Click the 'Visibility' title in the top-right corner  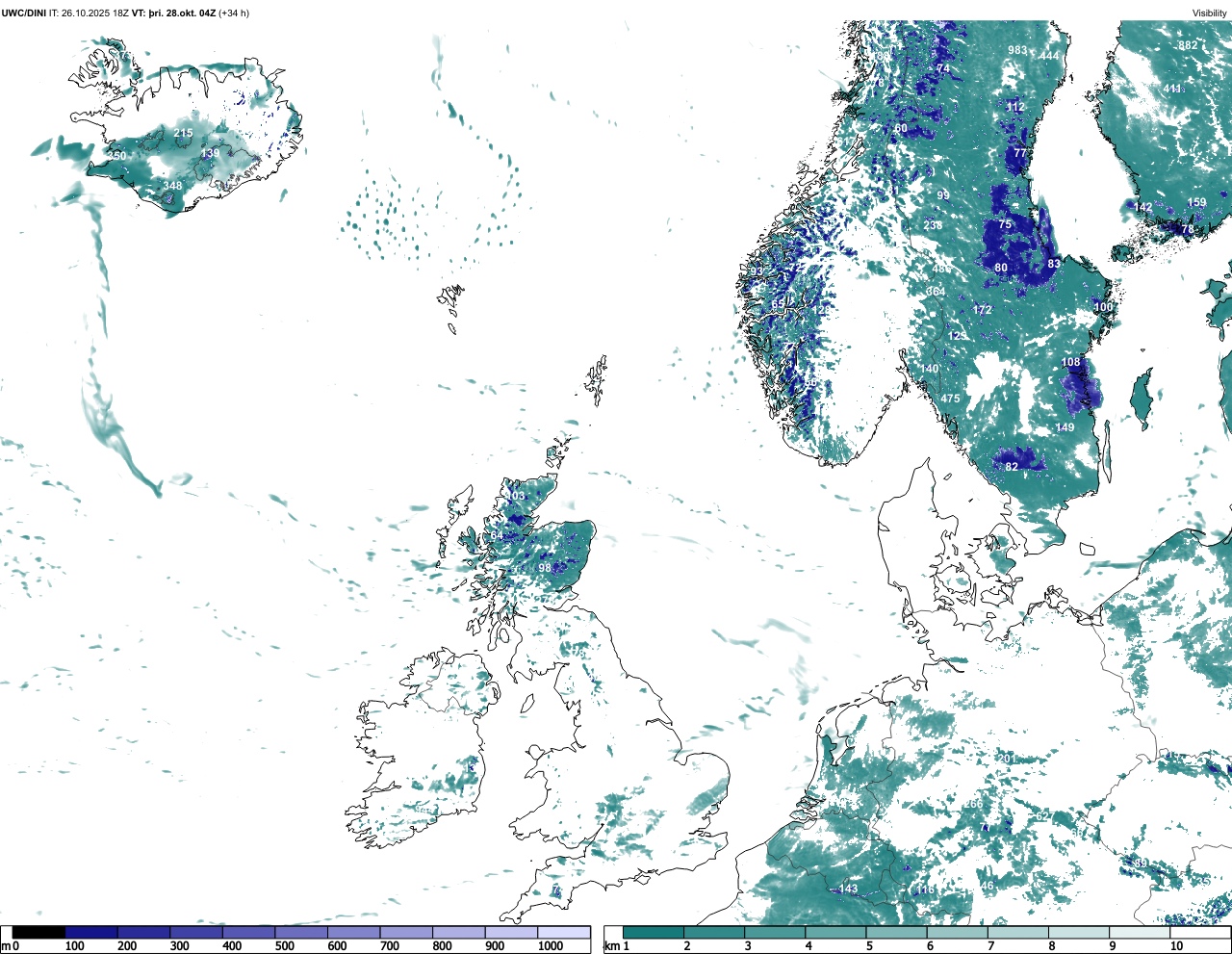coord(1209,13)
